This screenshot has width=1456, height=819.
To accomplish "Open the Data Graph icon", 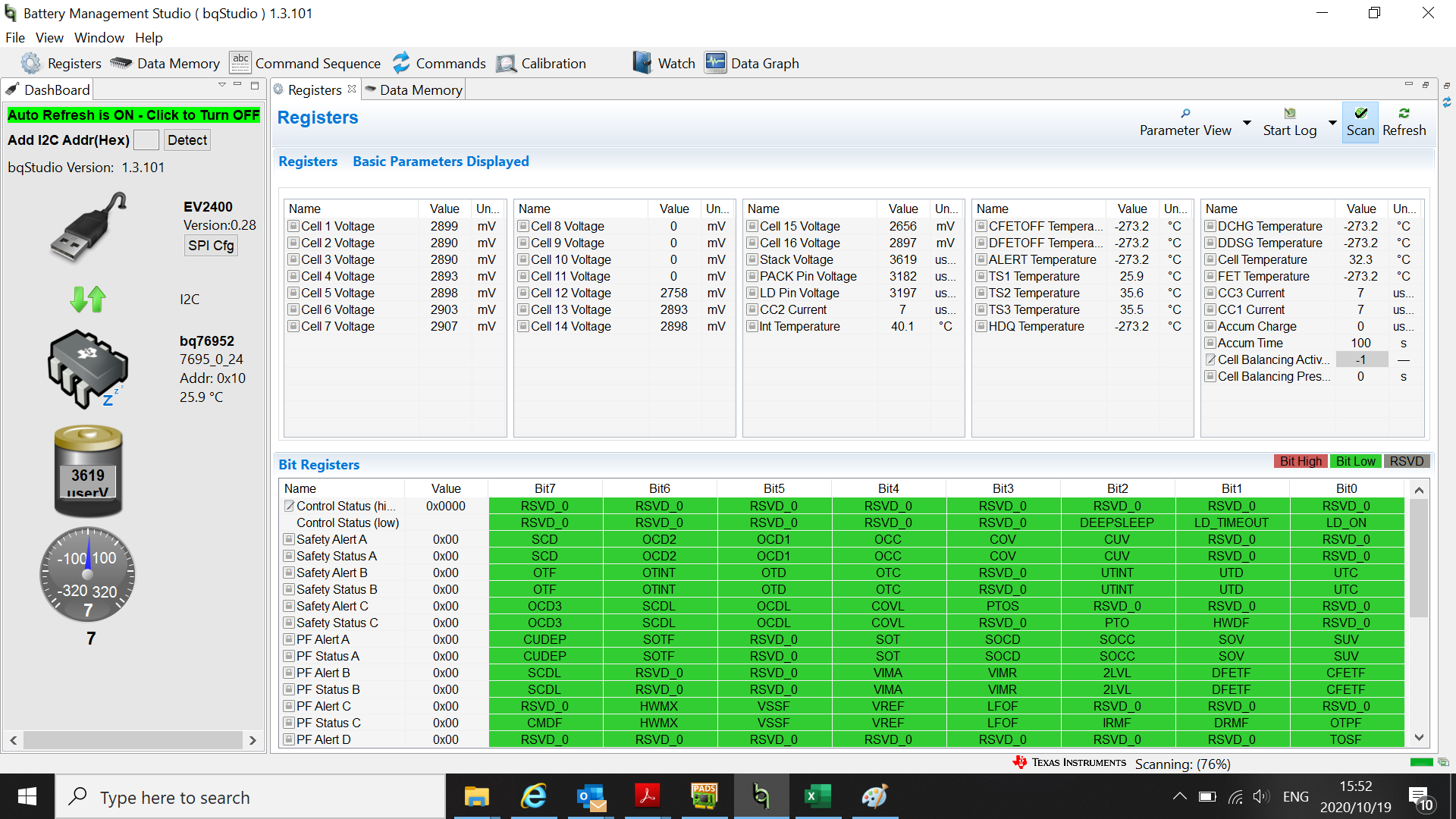I will 715,62.
